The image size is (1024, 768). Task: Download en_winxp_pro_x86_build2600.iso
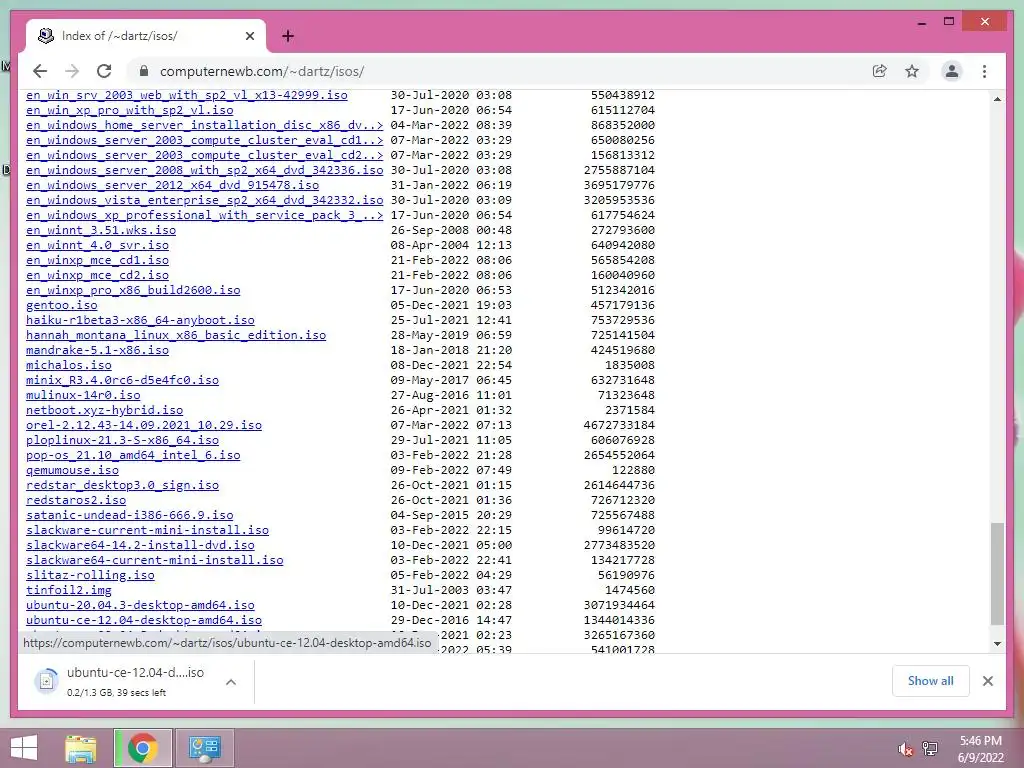tap(133, 291)
